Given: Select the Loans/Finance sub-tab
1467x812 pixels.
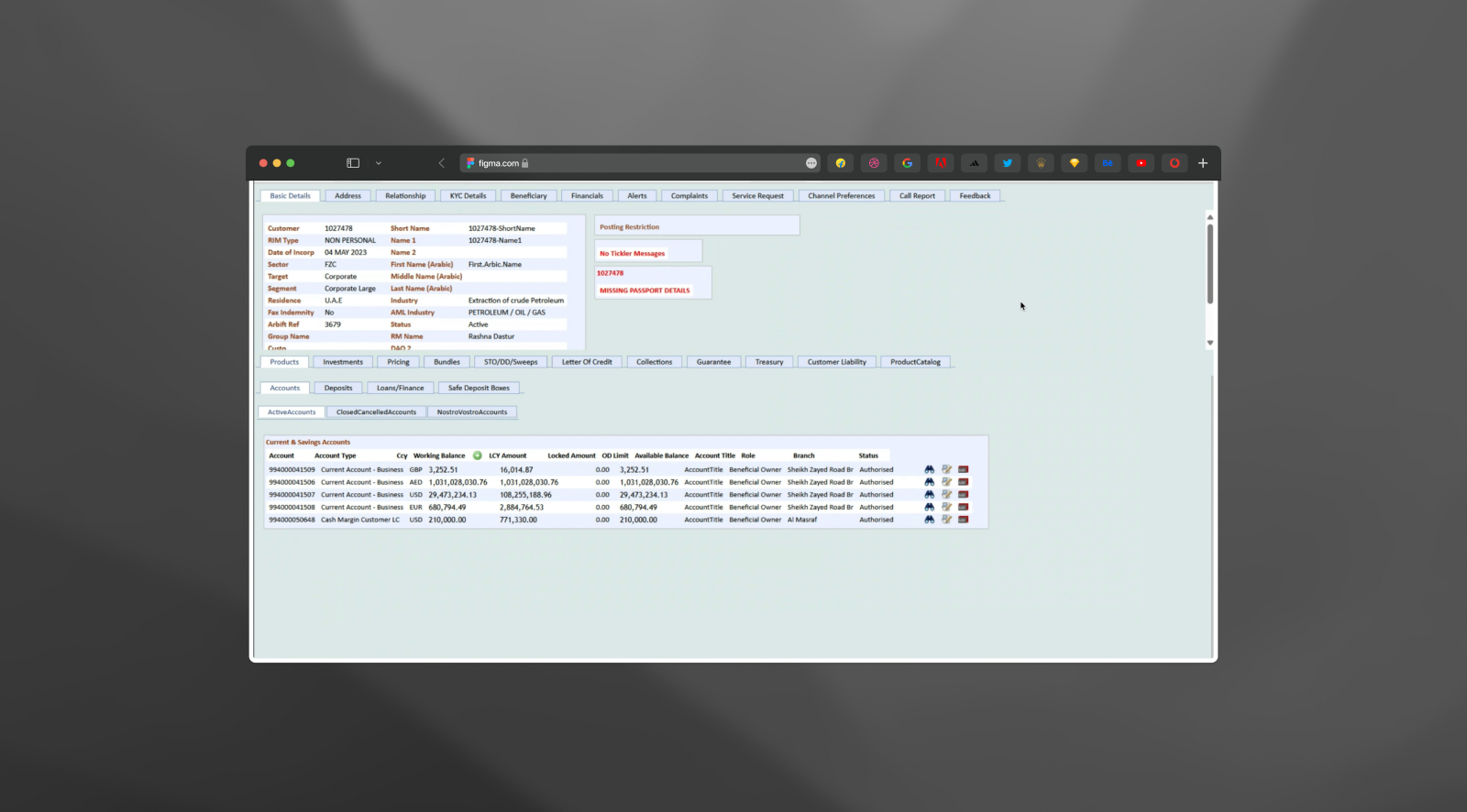Looking at the screenshot, I should pyautogui.click(x=400, y=388).
